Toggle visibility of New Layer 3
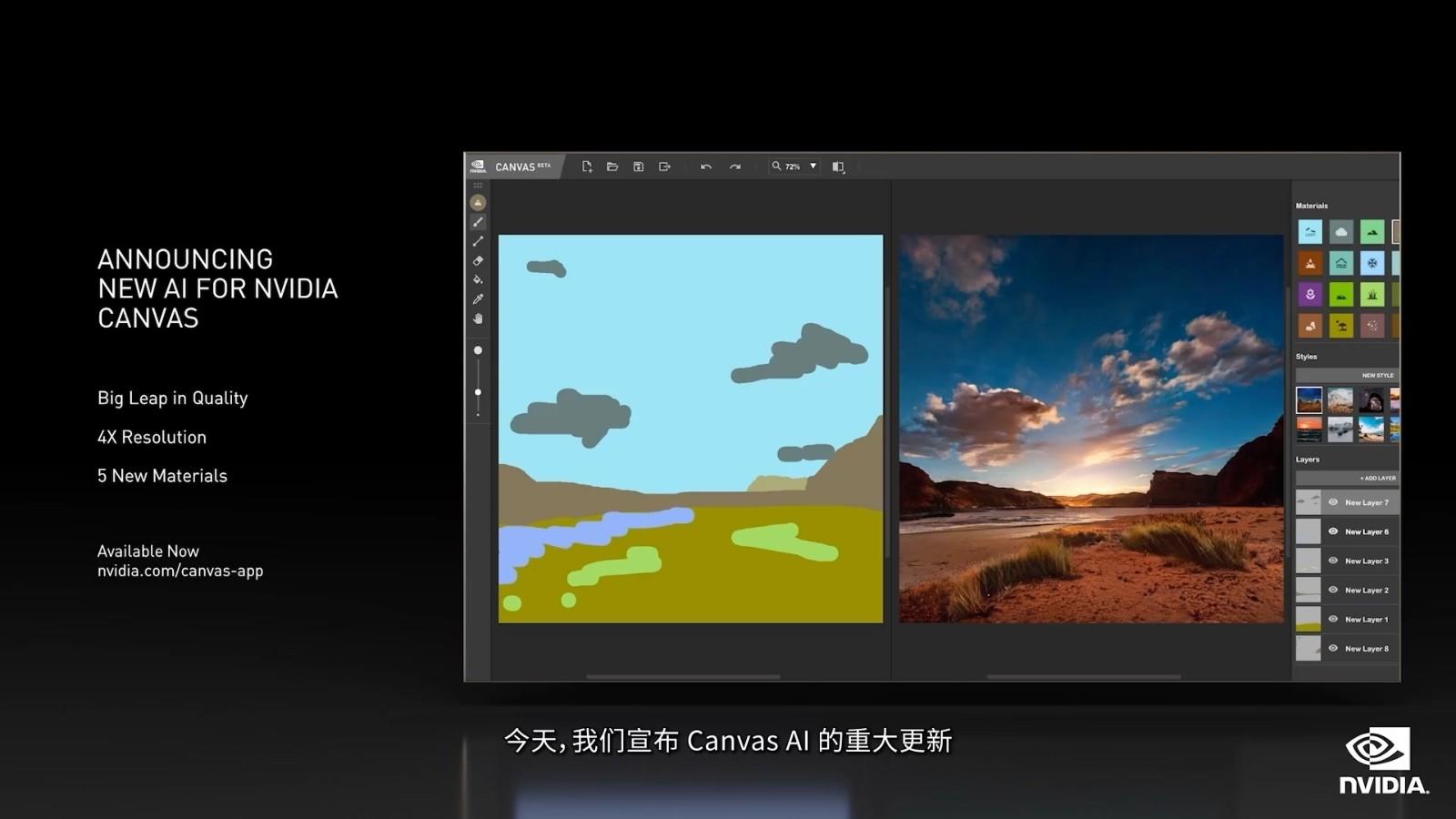 pyautogui.click(x=1333, y=561)
